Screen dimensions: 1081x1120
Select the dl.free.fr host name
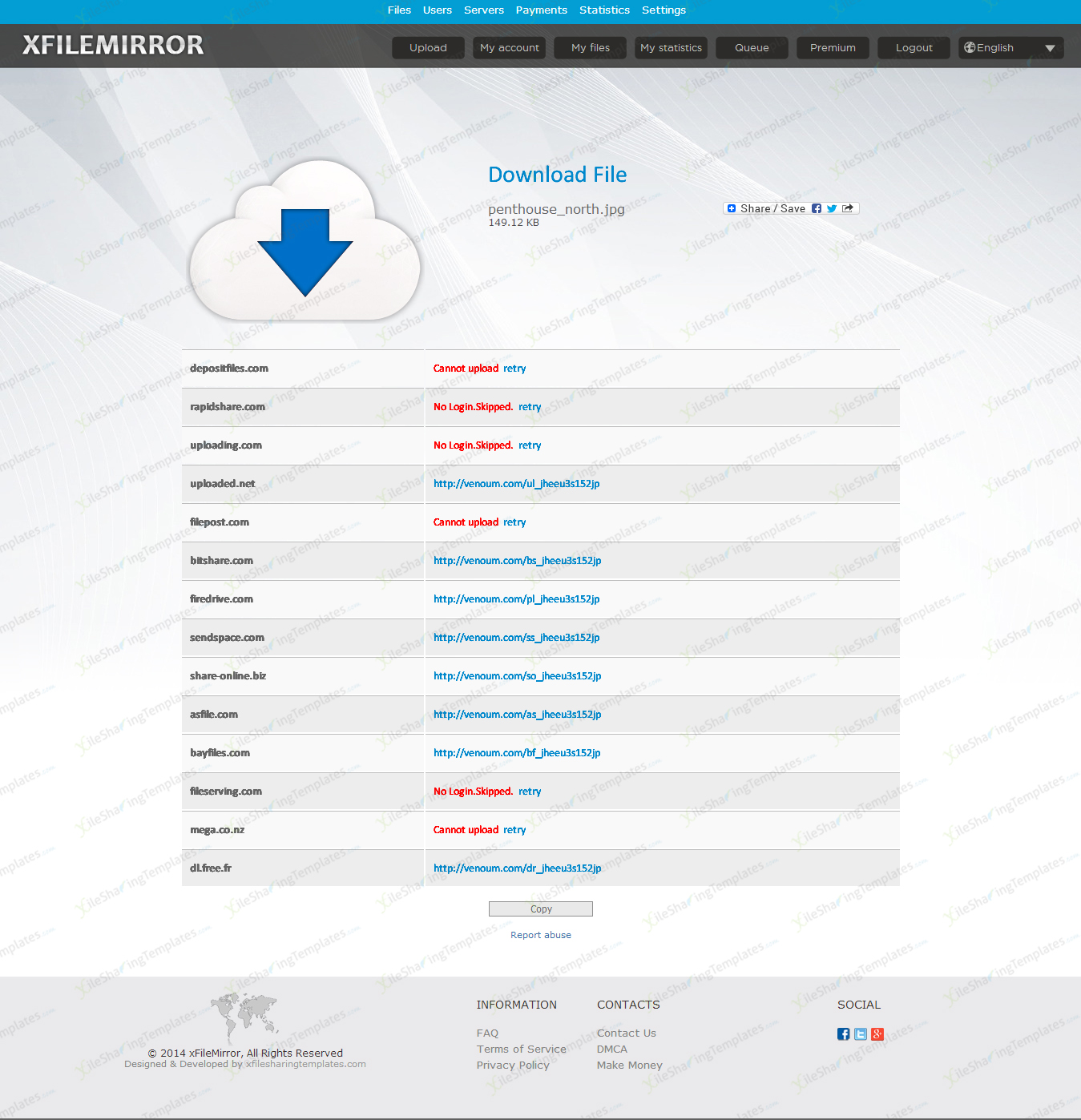pos(211,868)
